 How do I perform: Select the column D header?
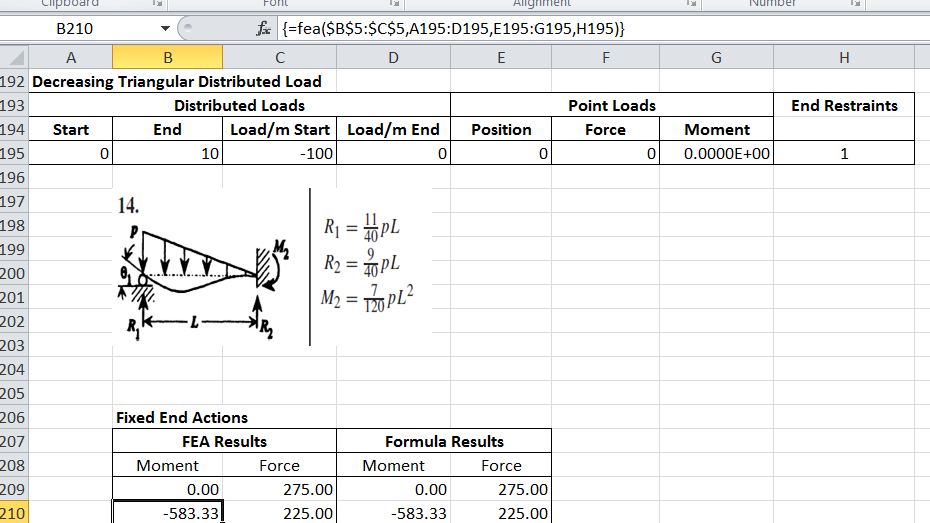[393, 58]
